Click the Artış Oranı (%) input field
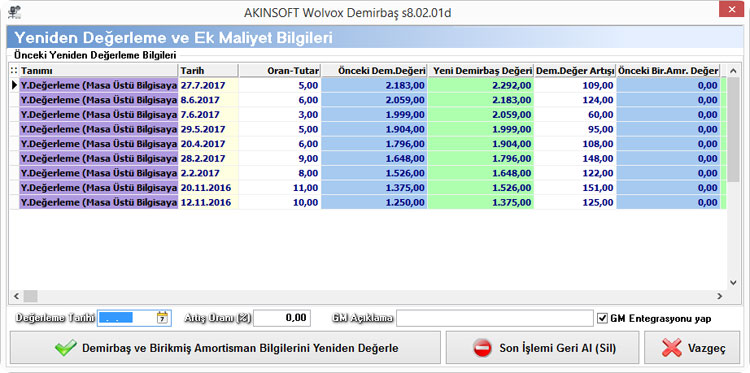This screenshot has width=750, height=373. pos(282,318)
